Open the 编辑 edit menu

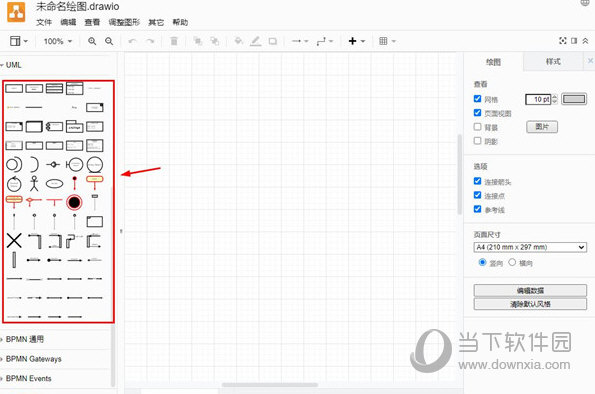click(x=68, y=22)
